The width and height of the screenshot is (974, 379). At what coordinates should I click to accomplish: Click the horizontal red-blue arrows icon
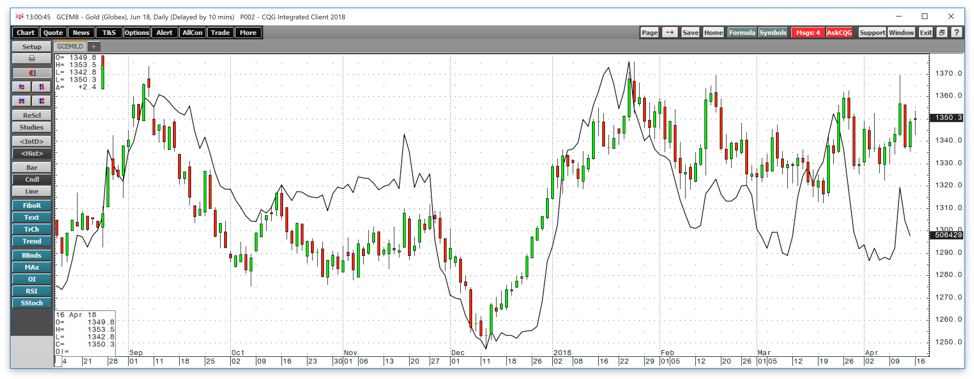22,86
